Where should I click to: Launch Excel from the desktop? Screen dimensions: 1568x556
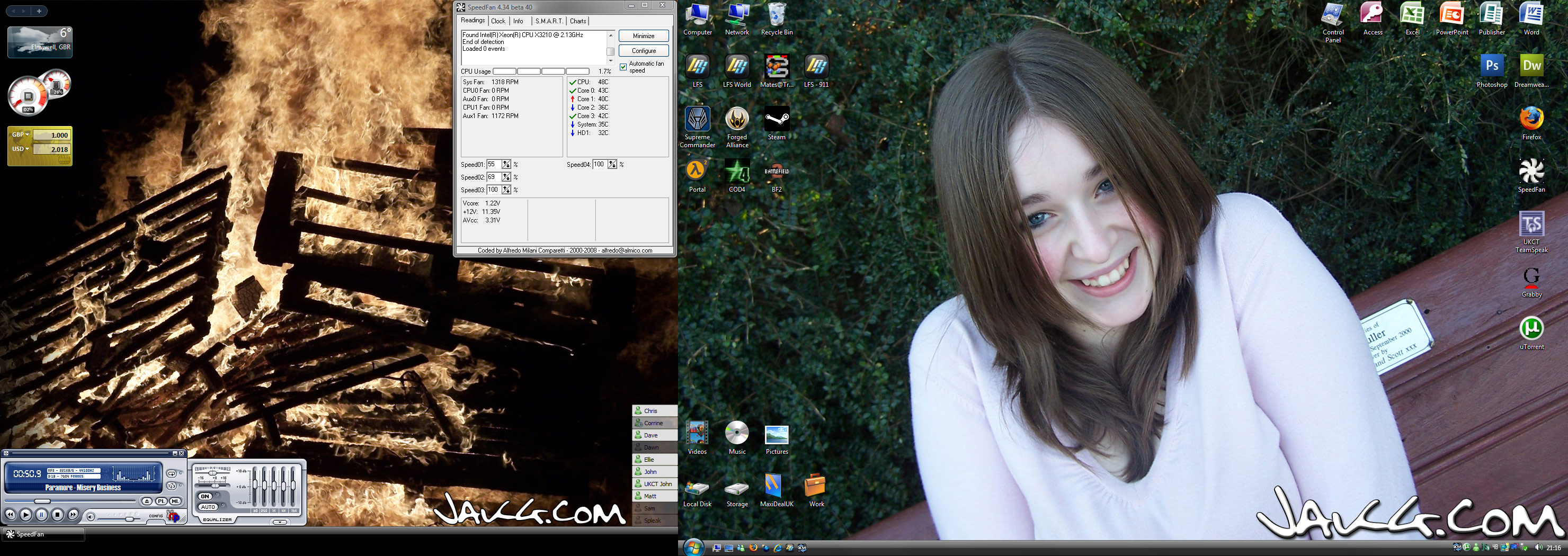click(1413, 19)
